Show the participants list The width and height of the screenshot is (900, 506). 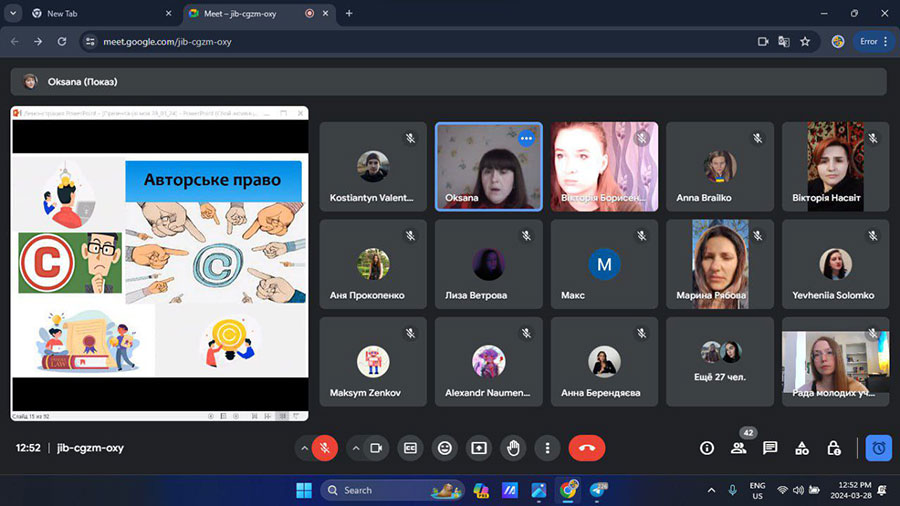[739, 448]
